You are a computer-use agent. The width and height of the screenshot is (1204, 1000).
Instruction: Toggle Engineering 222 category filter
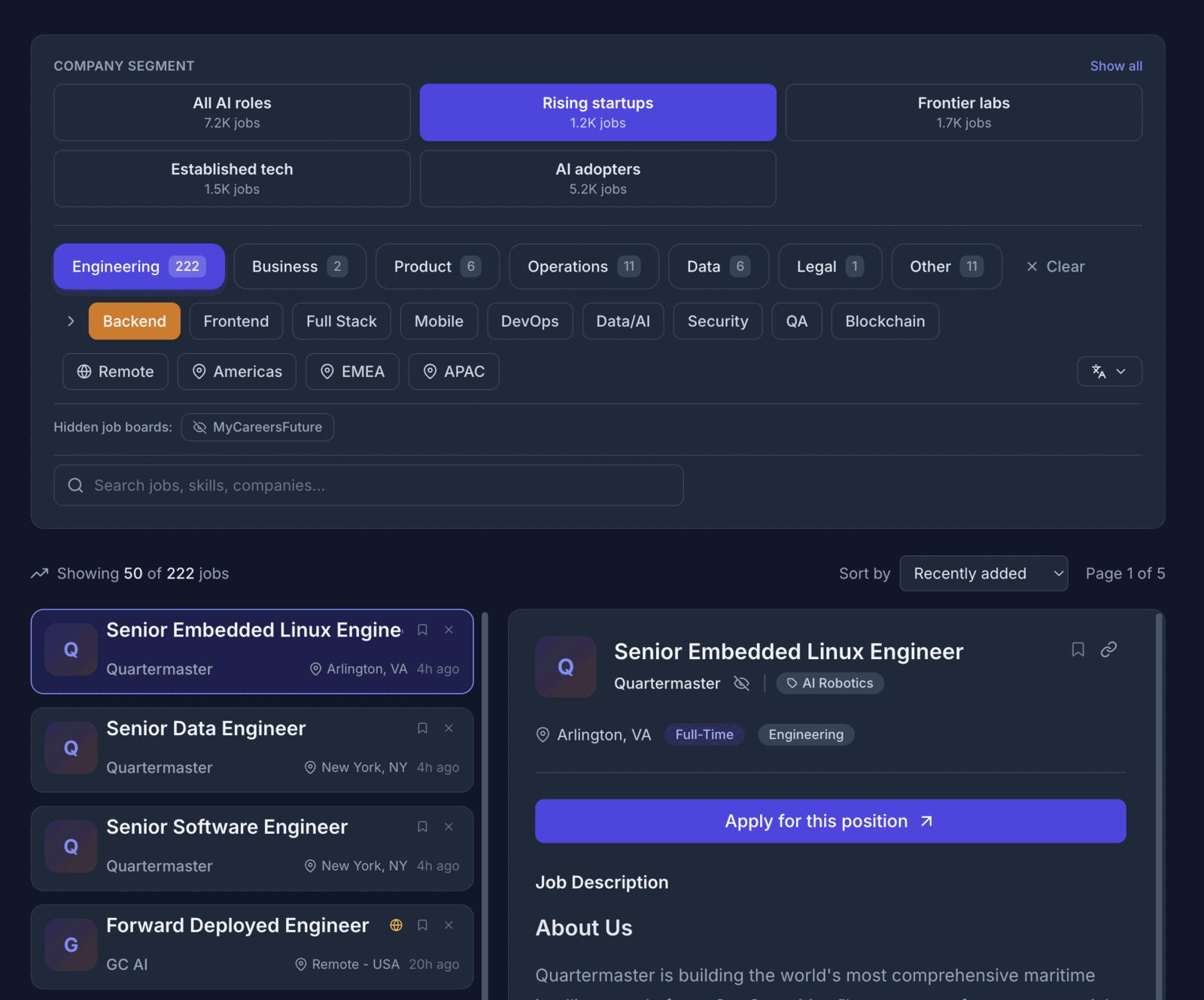click(139, 266)
